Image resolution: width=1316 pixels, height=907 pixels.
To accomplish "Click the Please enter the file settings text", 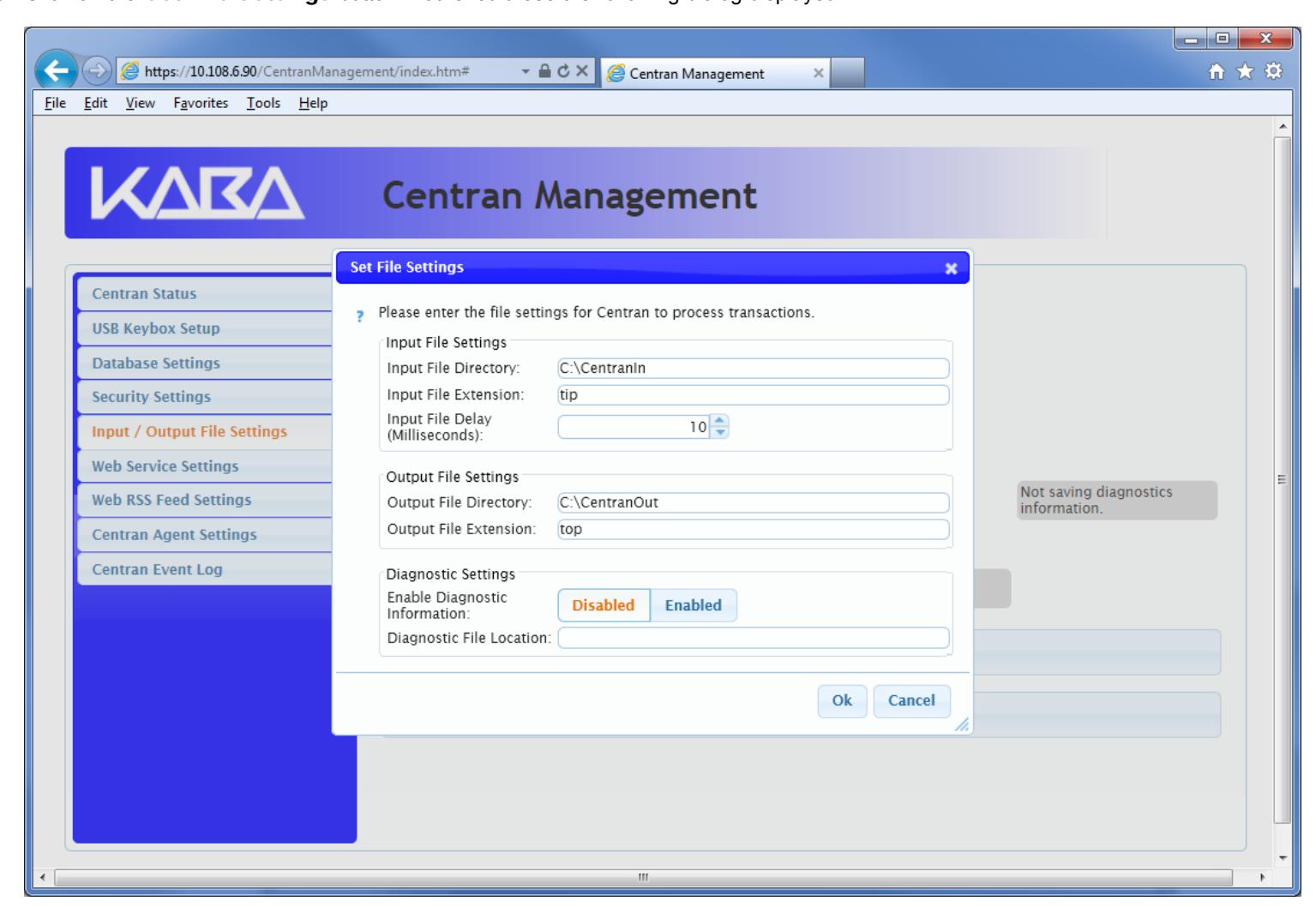I will pyautogui.click(x=597, y=313).
